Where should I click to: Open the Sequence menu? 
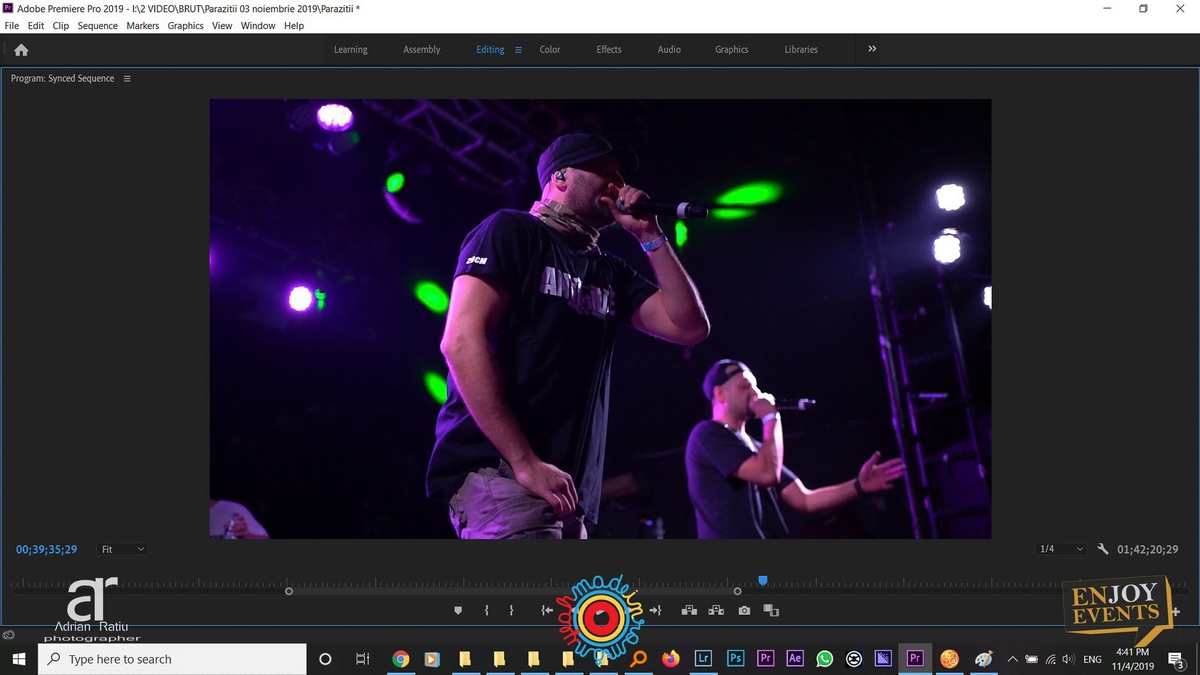[97, 26]
